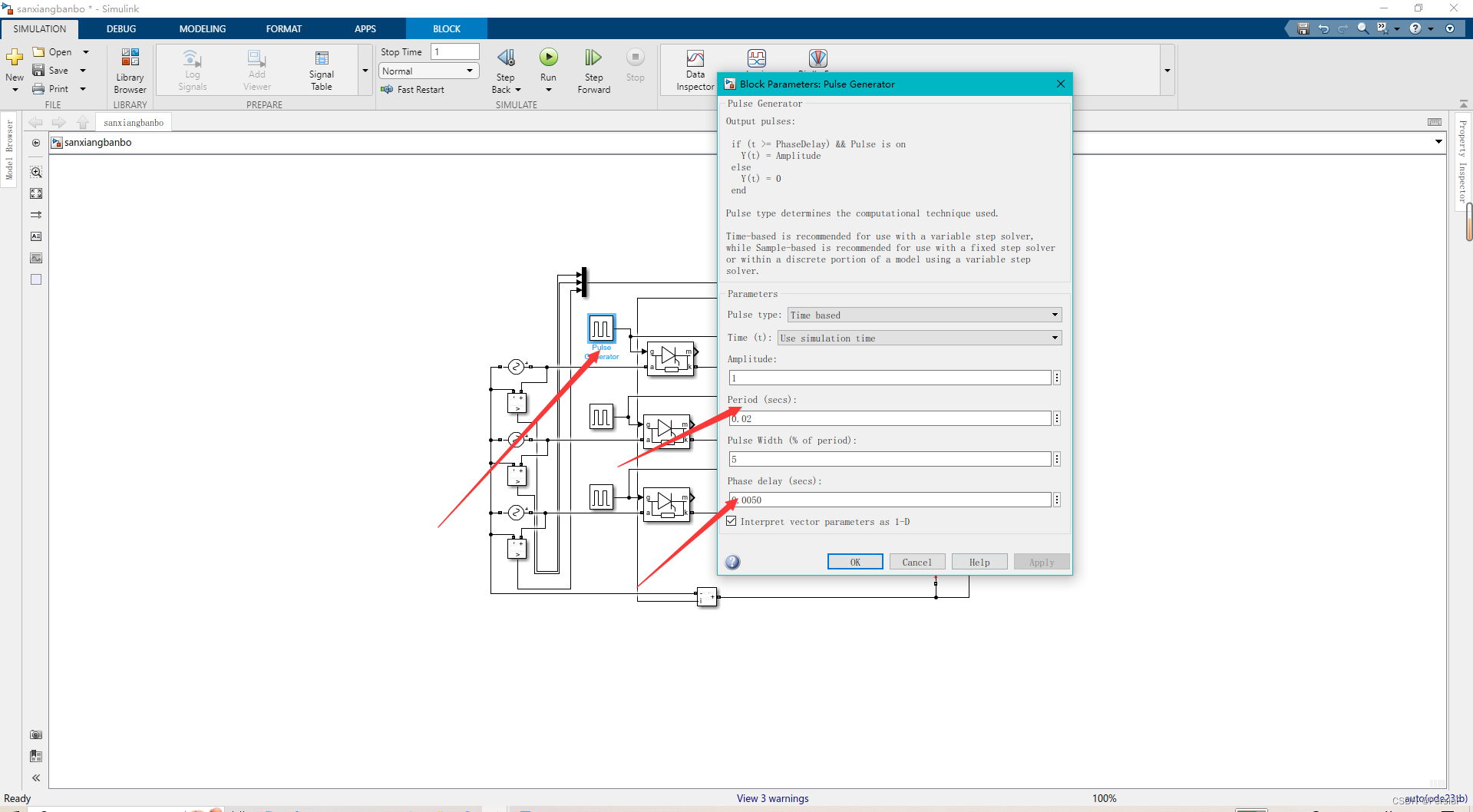The height and width of the screenshot is (812, 1473).
Task: Click the Stop Time input field
Action: pyautogui.click(x=455, y=51)
